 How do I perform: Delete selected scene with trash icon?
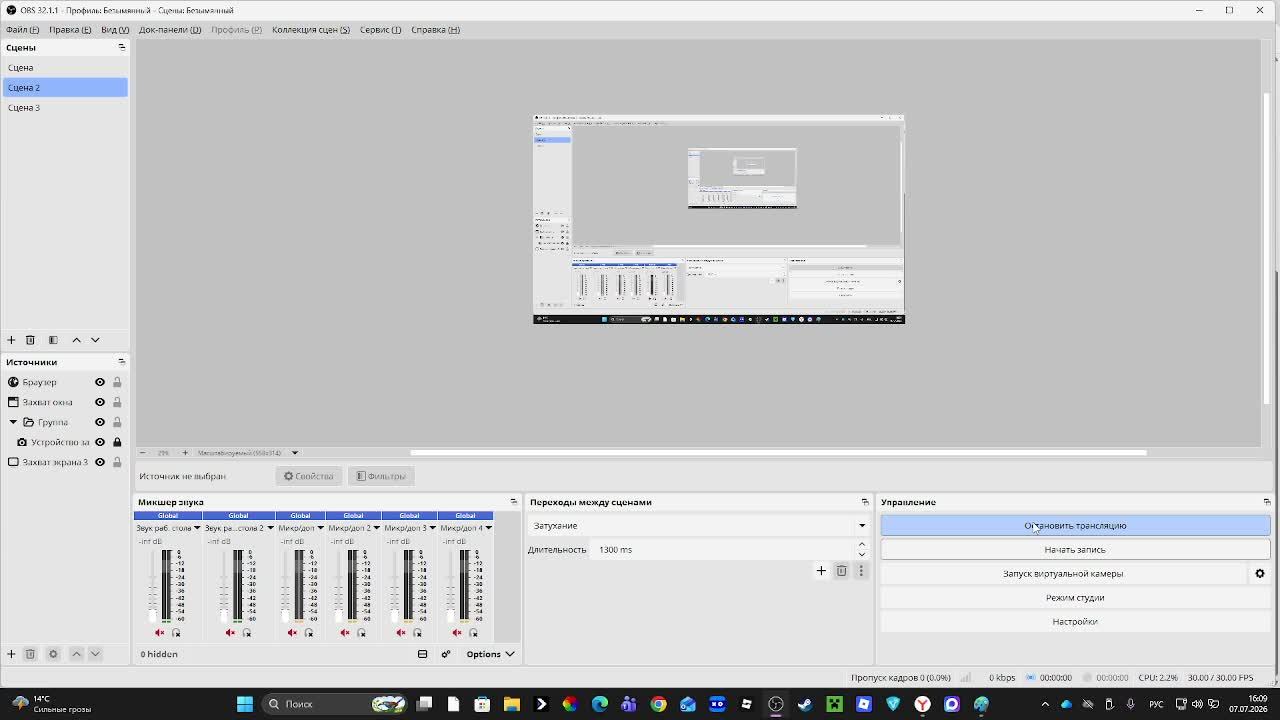pyautogui.click(x=30, y=340)
